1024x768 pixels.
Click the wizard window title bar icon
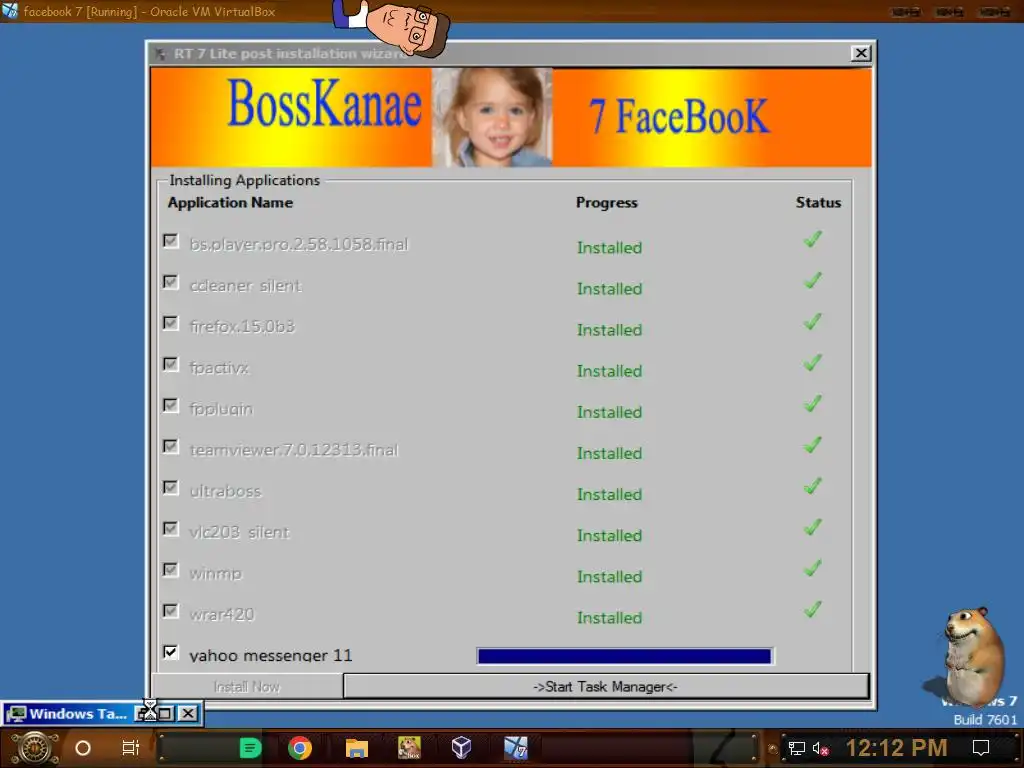click(x=161, y=54)
